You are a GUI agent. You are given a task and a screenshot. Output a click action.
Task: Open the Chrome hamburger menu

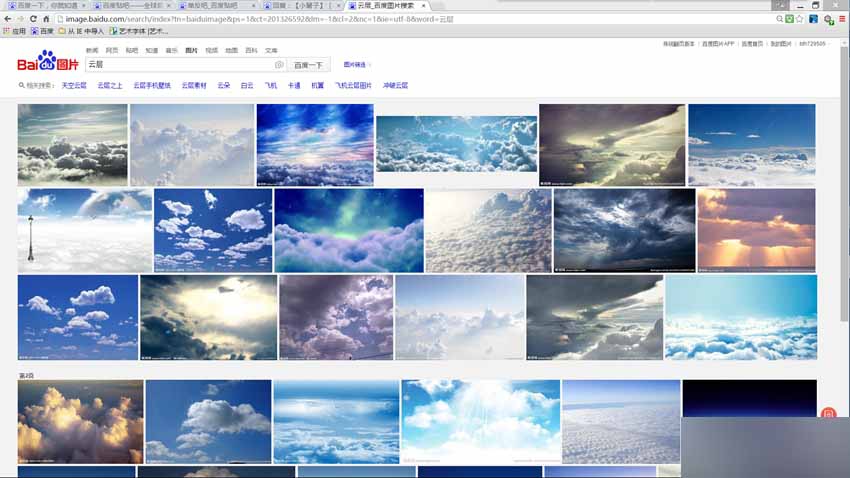pyautogui.click(x=842, y=19)
